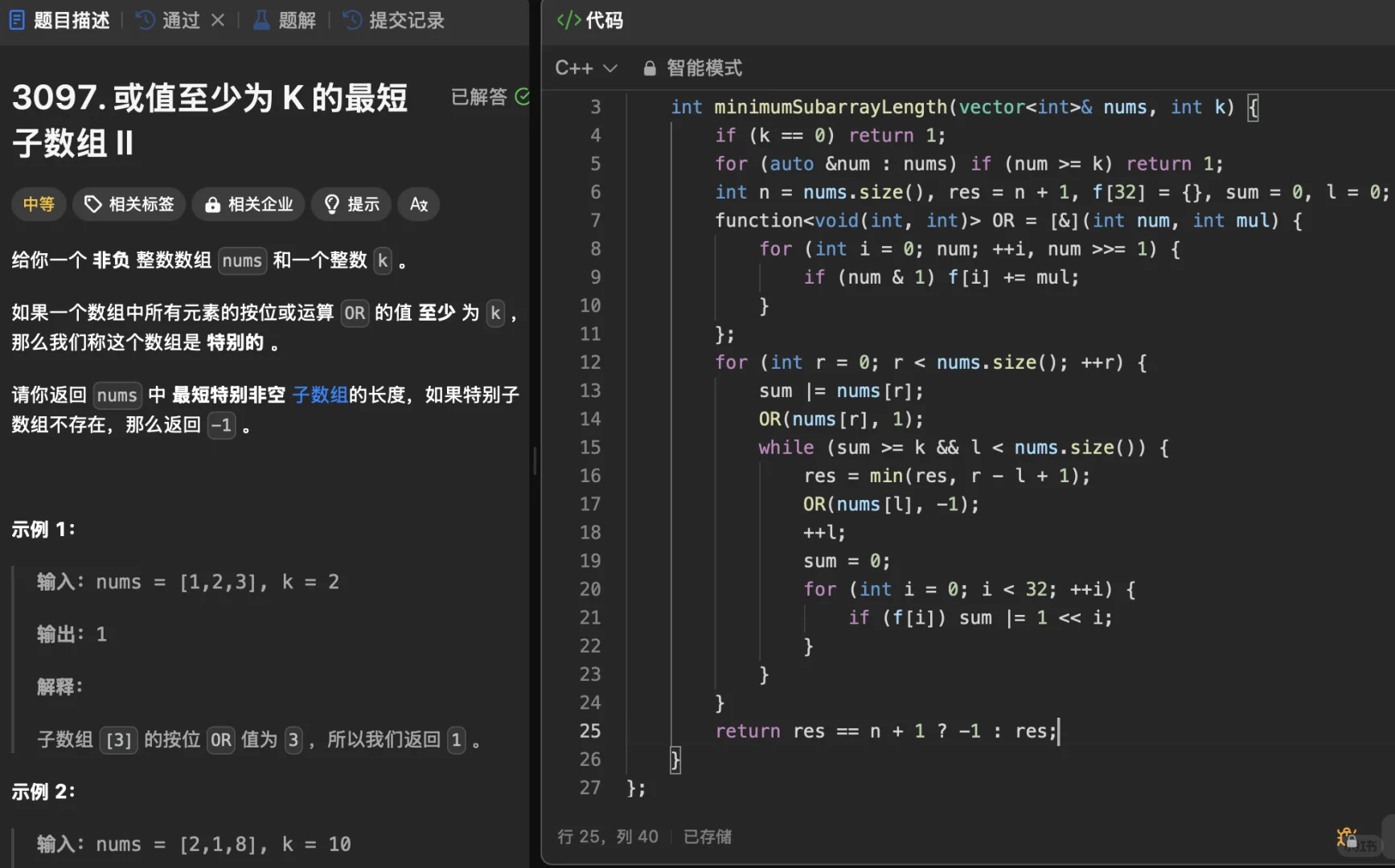Click the tag icon in 相关标签
1395x868 pixels.
pyautogui.click(x=93, y=204)
